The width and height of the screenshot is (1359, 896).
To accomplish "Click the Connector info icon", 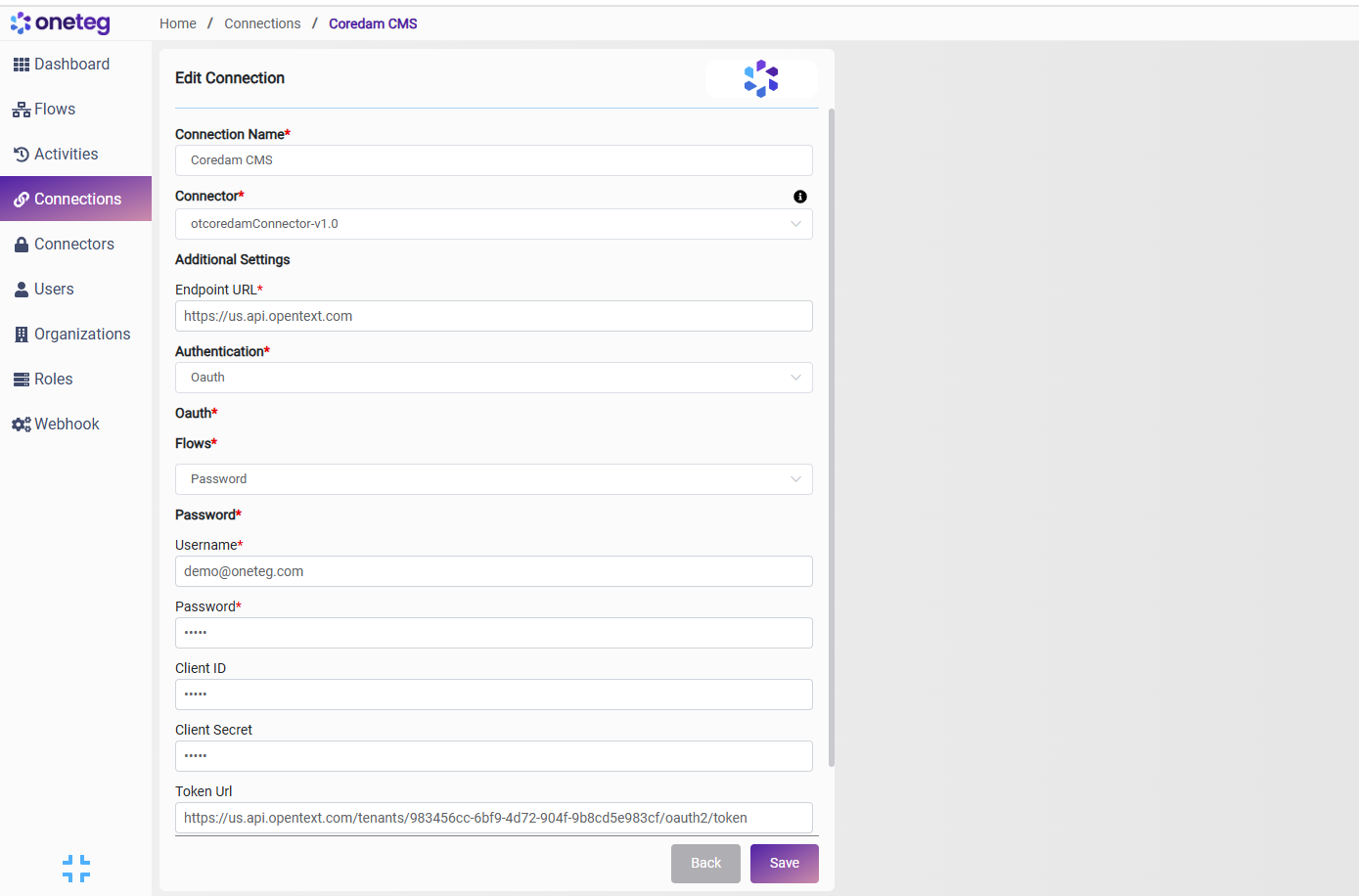I will click(x=800, y=197).
